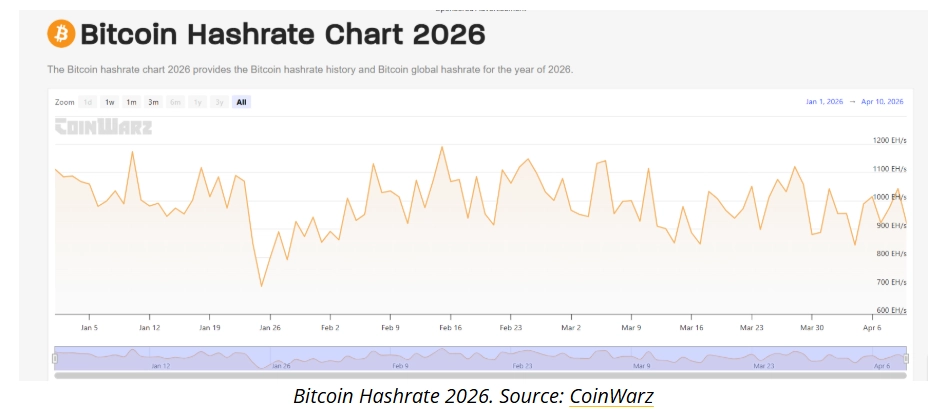The image size is (933, 419).
Task: Click the 3y zoom option
Action: [x=218, y=102]
